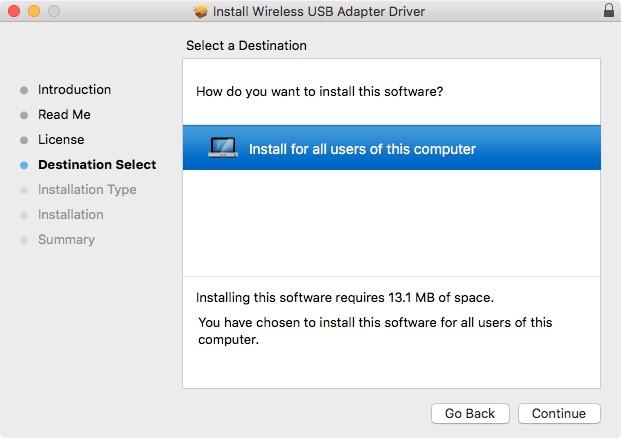The height and width of the screenshot is (438, 621).
Task: Click the Continue button
Action: [x=559, y=413]
